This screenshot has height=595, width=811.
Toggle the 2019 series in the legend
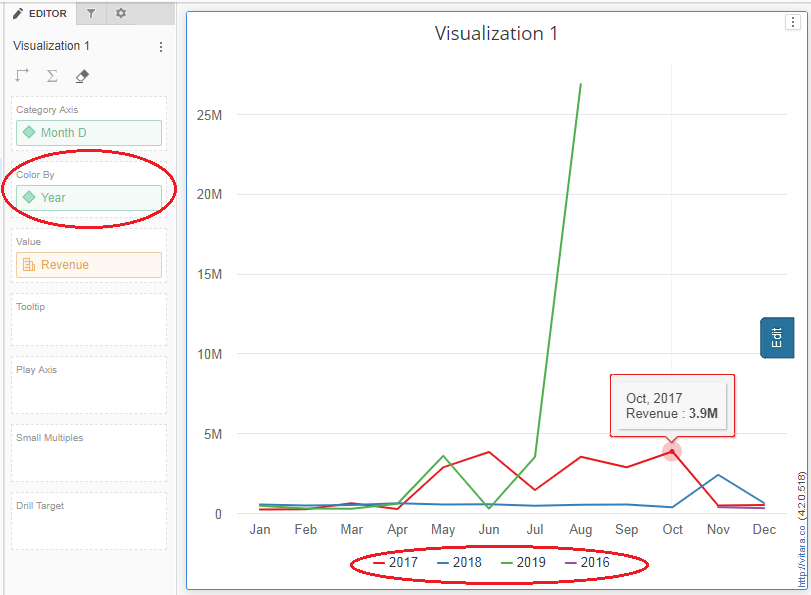coord(528,562)
